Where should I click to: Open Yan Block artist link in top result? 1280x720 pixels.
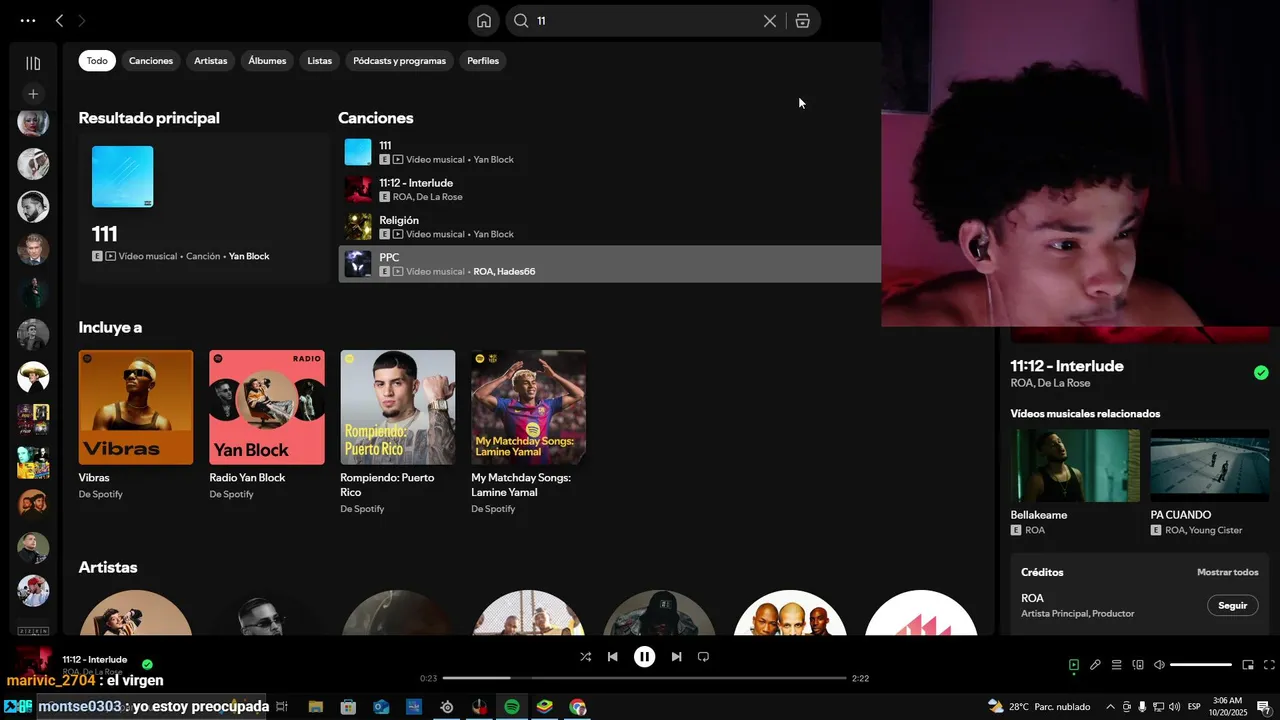(x=249, y=256)
